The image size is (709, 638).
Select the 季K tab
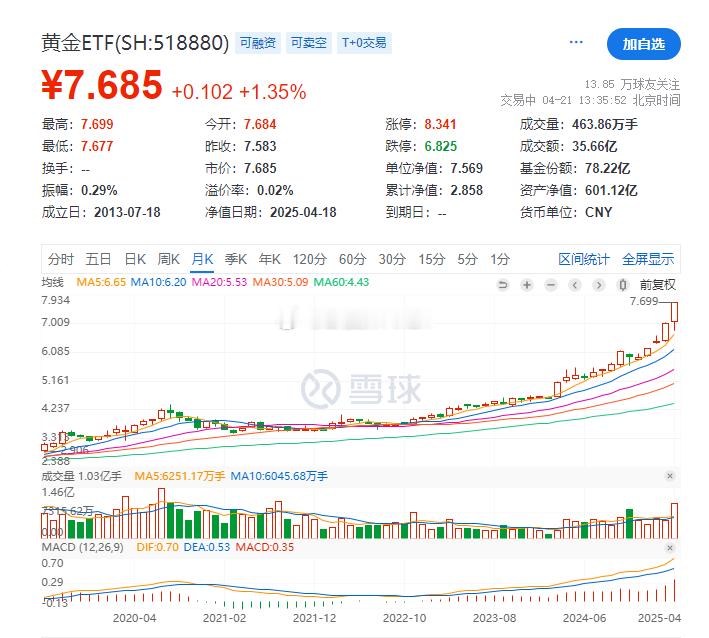click(x=236, y=259)
